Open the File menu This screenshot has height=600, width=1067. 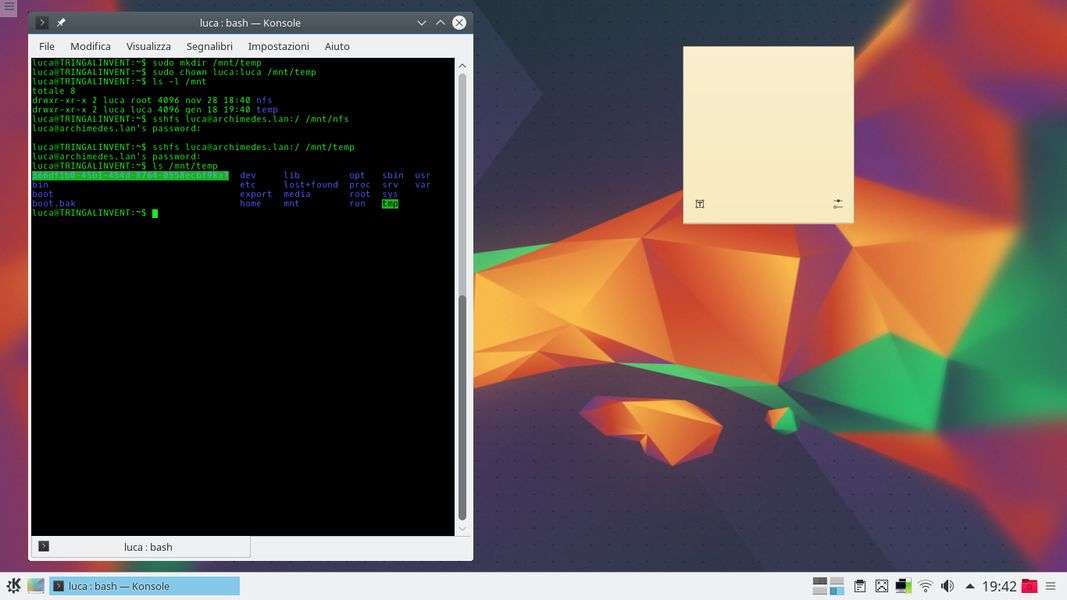tap(47, 46)
